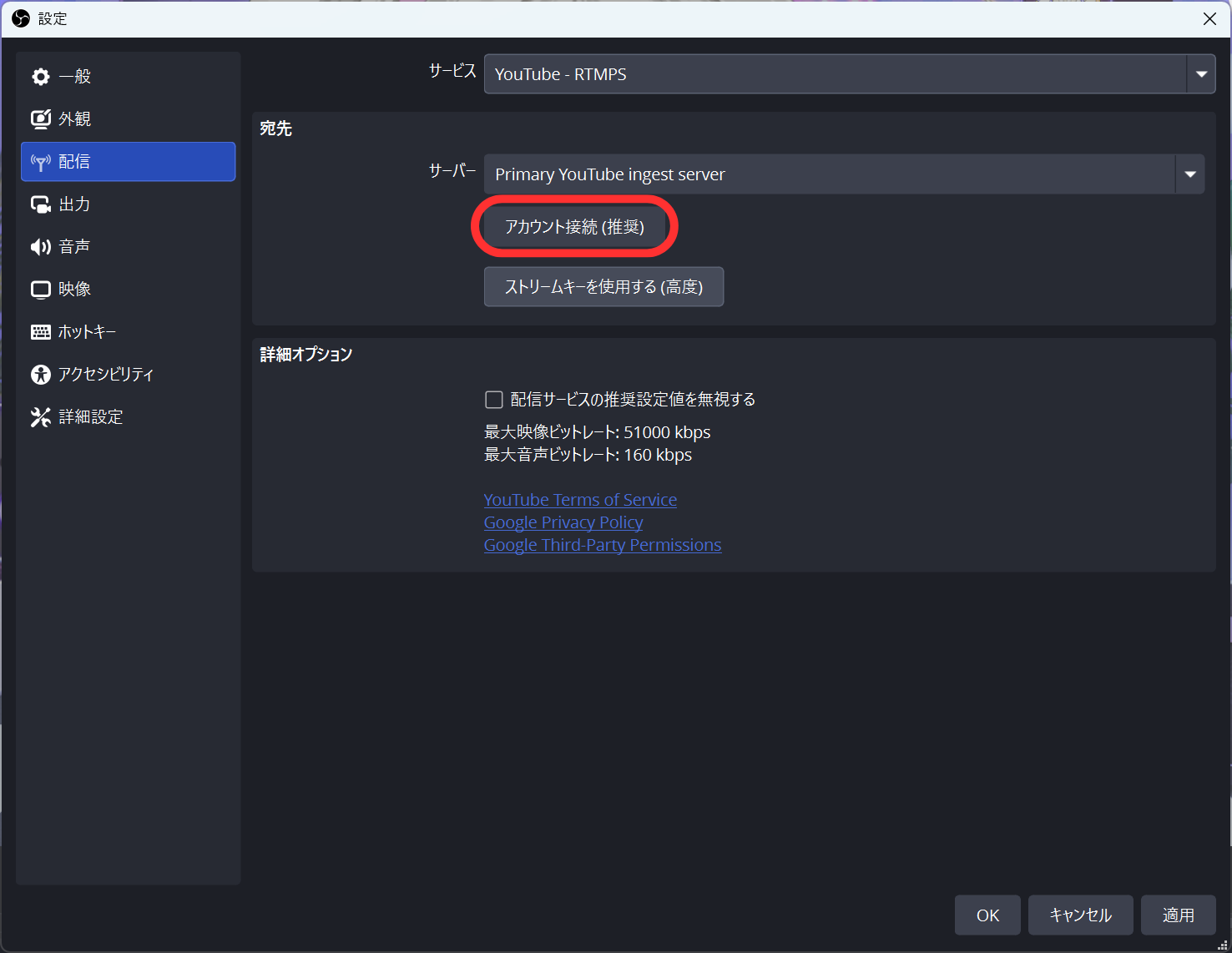The width and height of the screenshot is (1232, 953).
Task: Click 最大映像ビットレート: 51000 kbps text
Action: pyautogui.click(x=598, y=432)
